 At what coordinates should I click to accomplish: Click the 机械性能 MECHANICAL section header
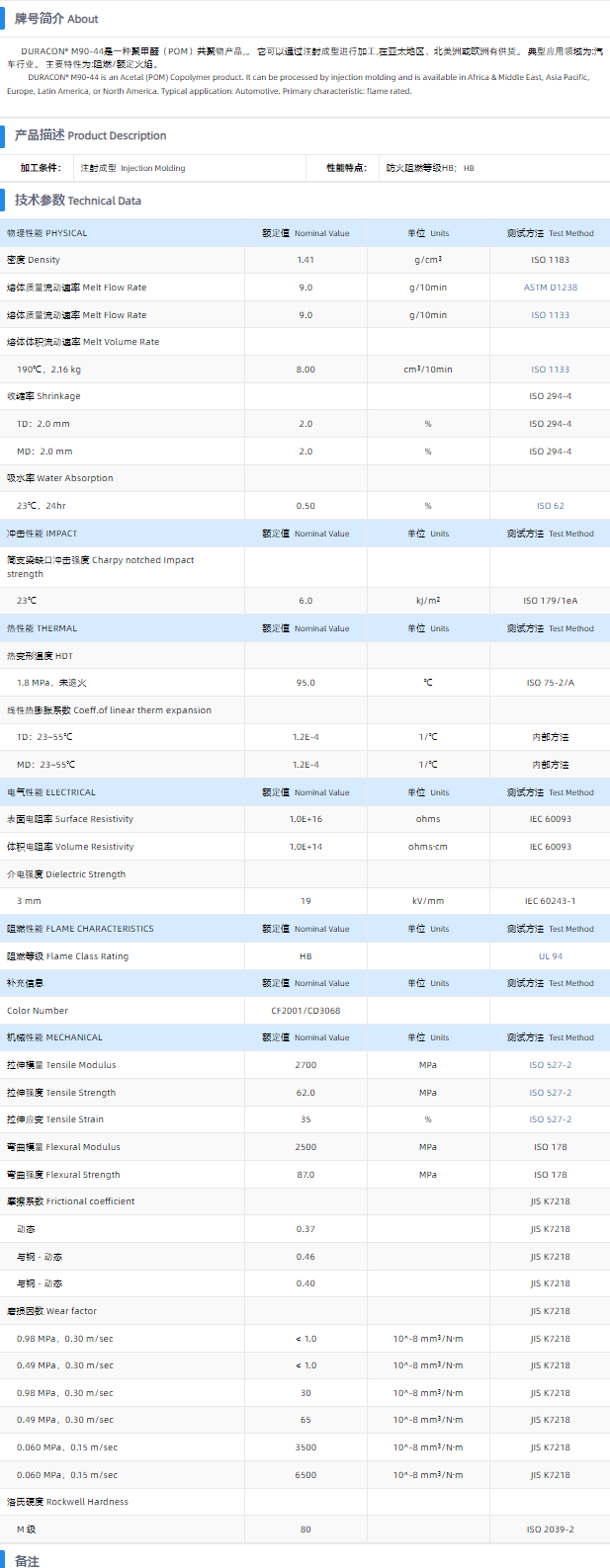pos(54,1037)
